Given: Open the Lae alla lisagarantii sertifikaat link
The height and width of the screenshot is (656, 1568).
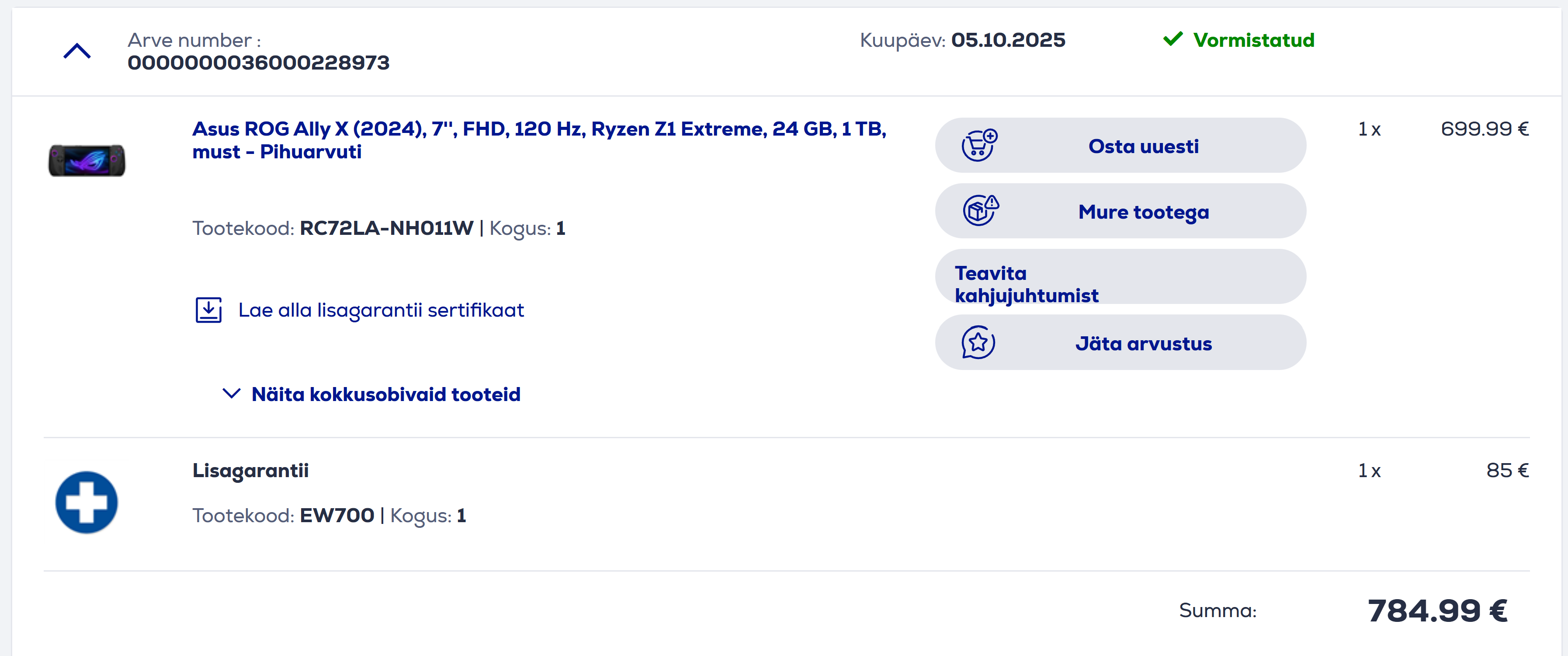Looking at the screenshot, I should click(x=381, y=310).
